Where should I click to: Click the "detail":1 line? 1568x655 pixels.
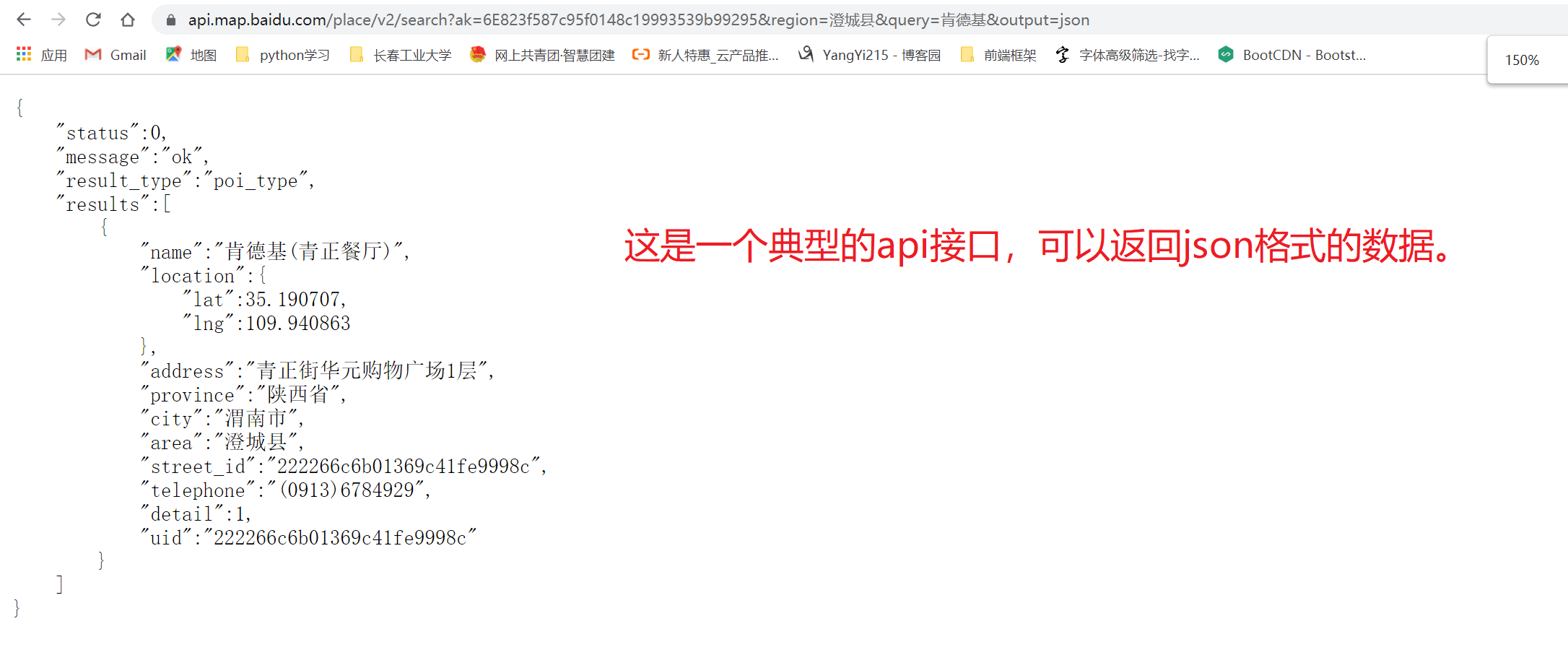click(196, 513)
